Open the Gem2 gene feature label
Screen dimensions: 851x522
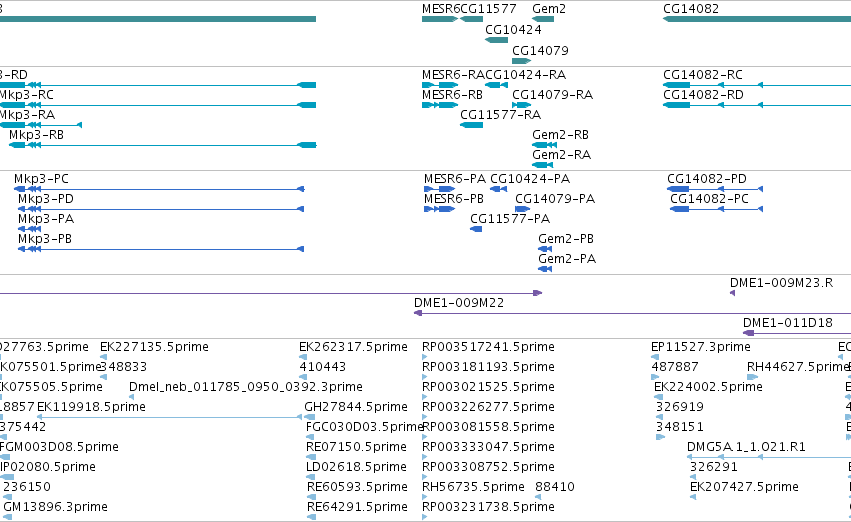click(x=549, y=9)
